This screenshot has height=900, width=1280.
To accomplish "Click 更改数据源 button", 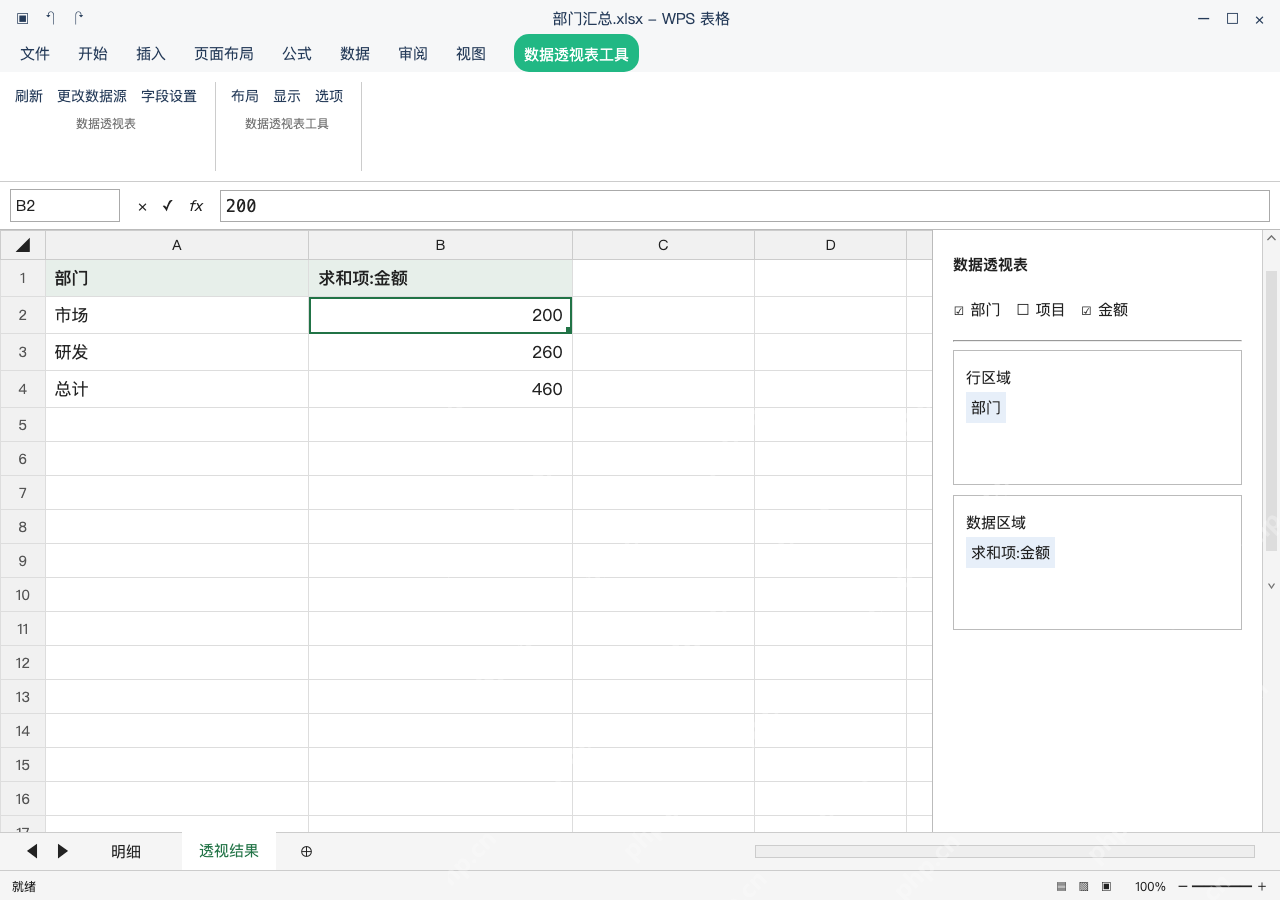I will (92, 96).
